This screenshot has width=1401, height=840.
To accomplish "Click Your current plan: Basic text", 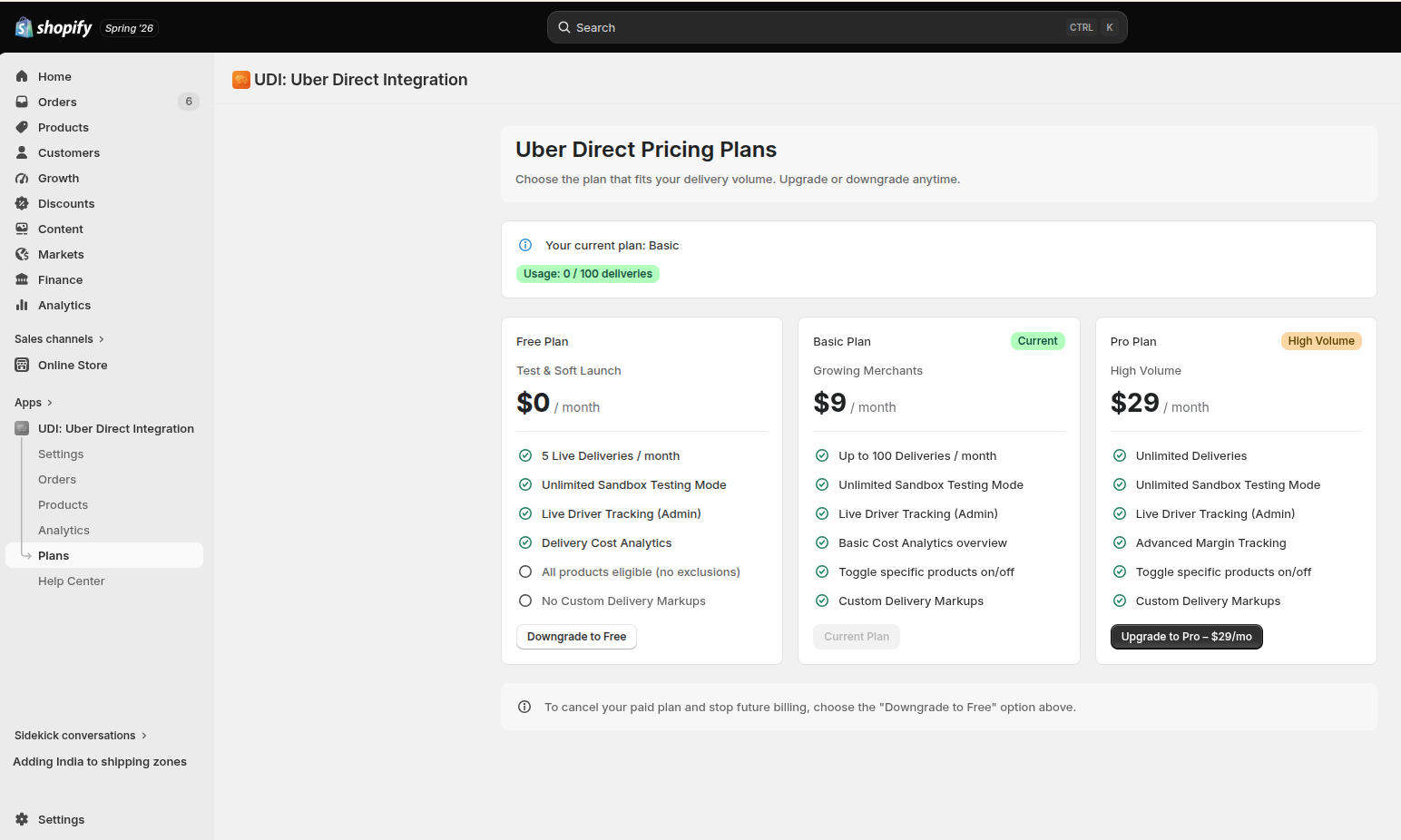I will pyautogui.click(x=612, y=246).
